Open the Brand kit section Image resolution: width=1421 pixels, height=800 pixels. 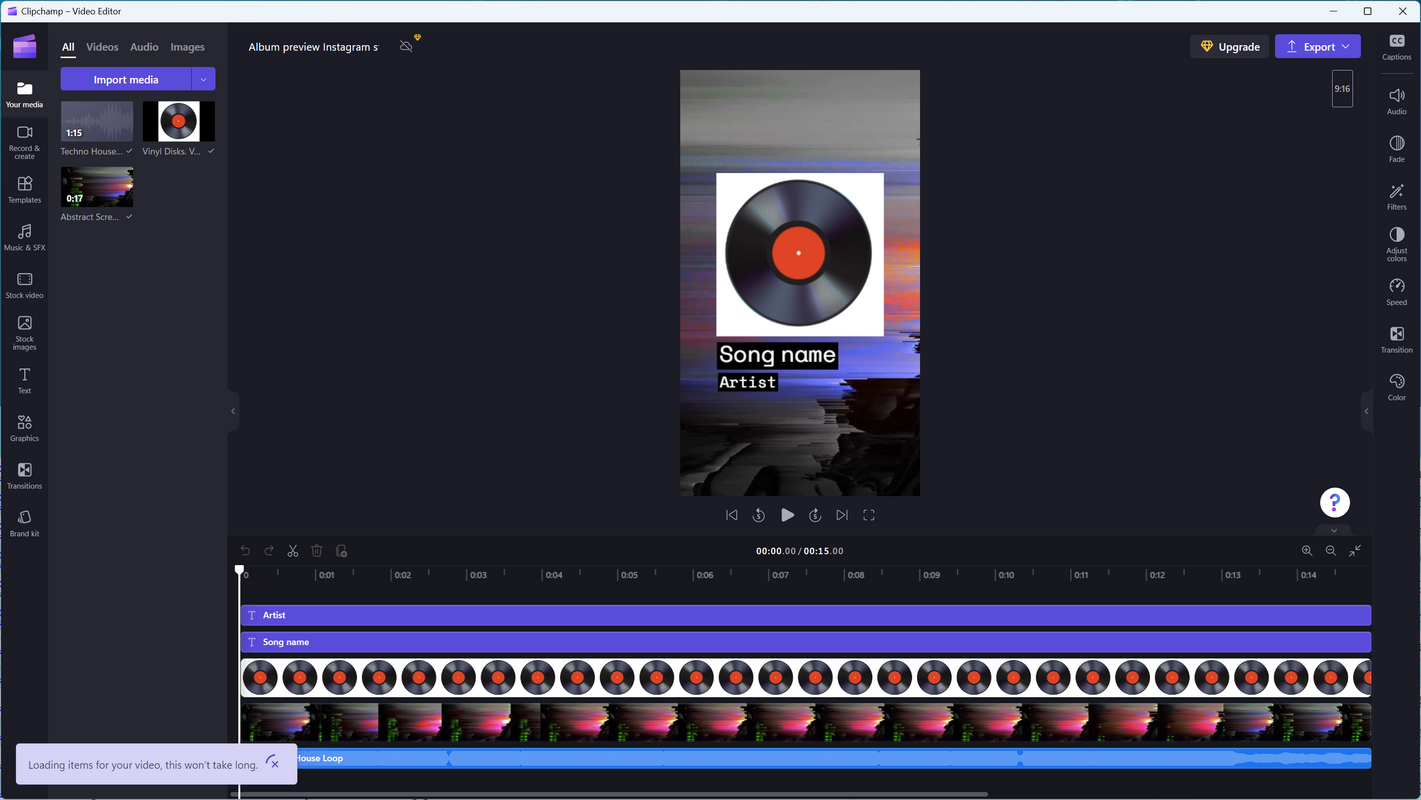pos(24,523)
